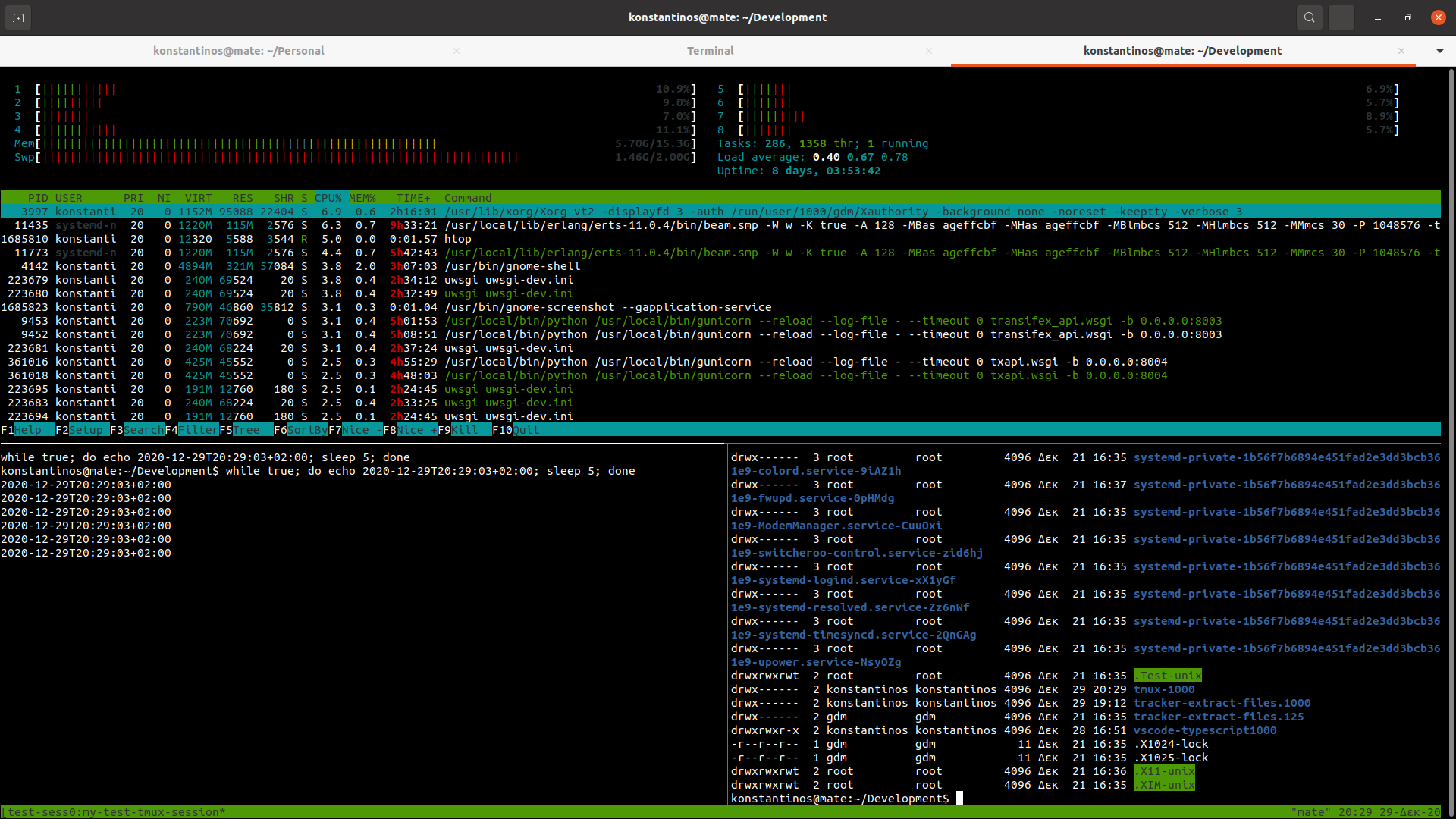Expand the tab list dropdown arrow

1439,51
